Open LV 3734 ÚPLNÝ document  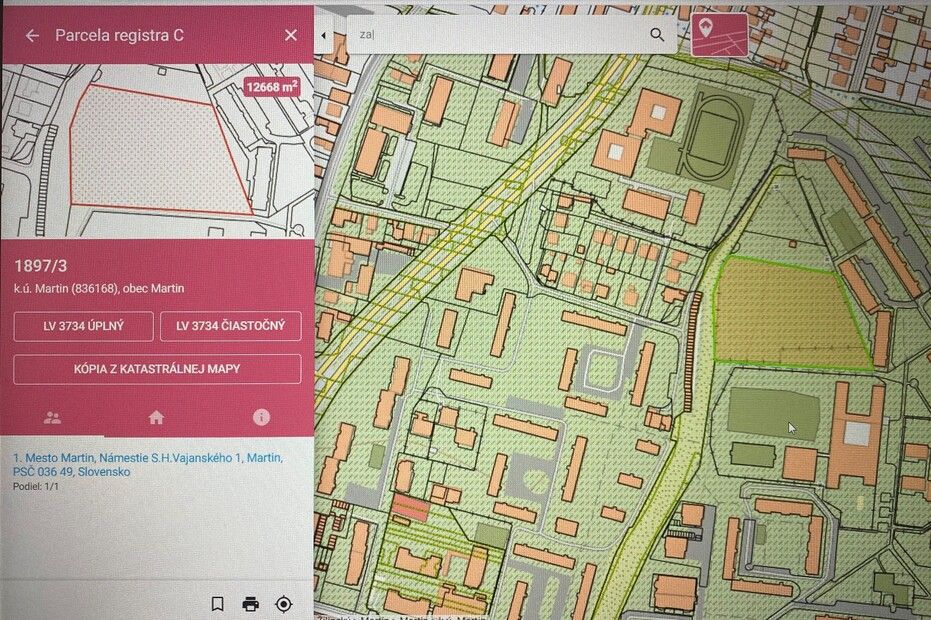[x=84, y=326]
